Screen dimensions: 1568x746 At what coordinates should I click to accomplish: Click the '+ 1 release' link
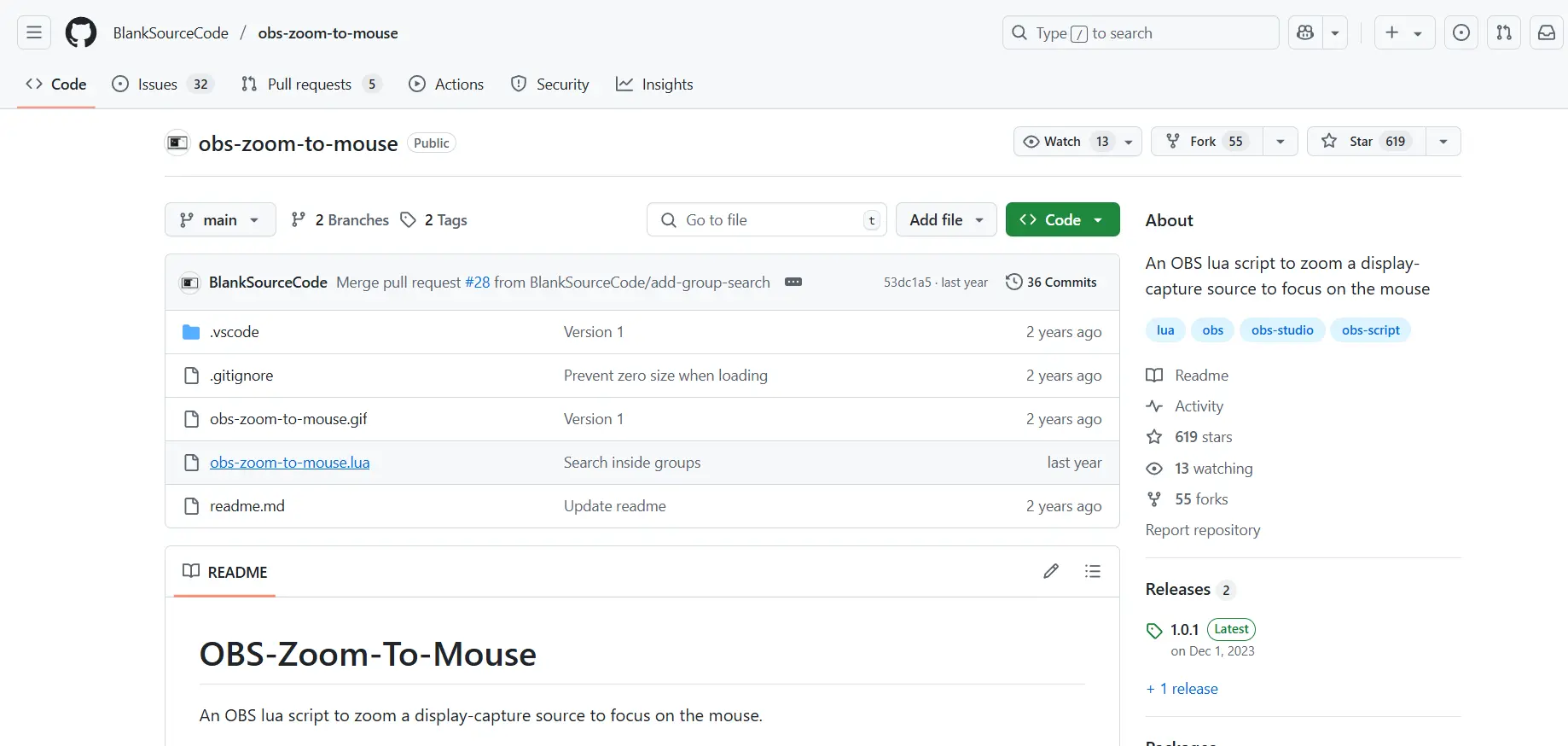click(1182, 689)
